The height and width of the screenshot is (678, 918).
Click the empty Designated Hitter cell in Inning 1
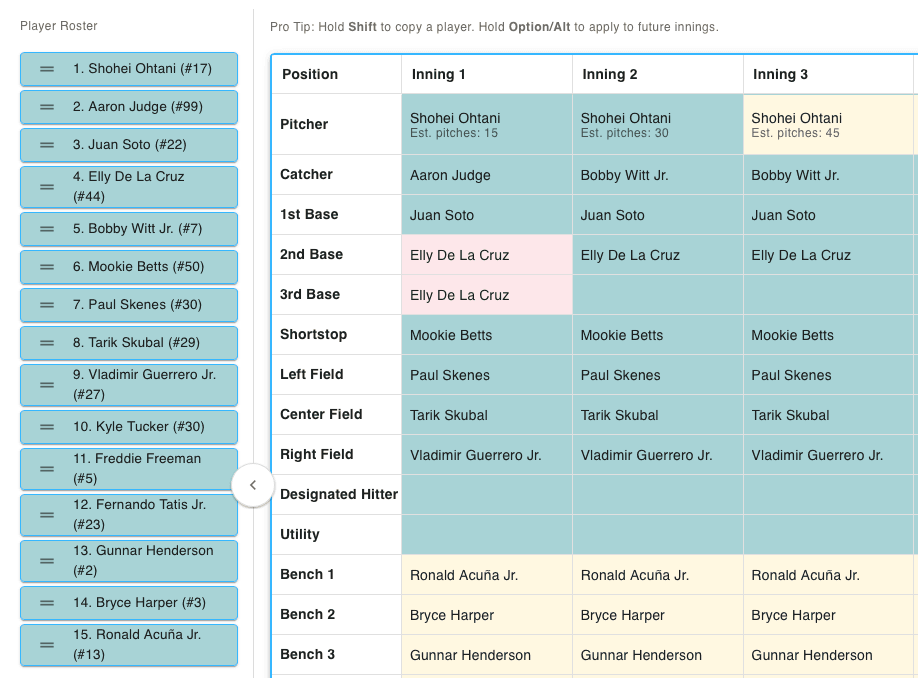(486, 494)
